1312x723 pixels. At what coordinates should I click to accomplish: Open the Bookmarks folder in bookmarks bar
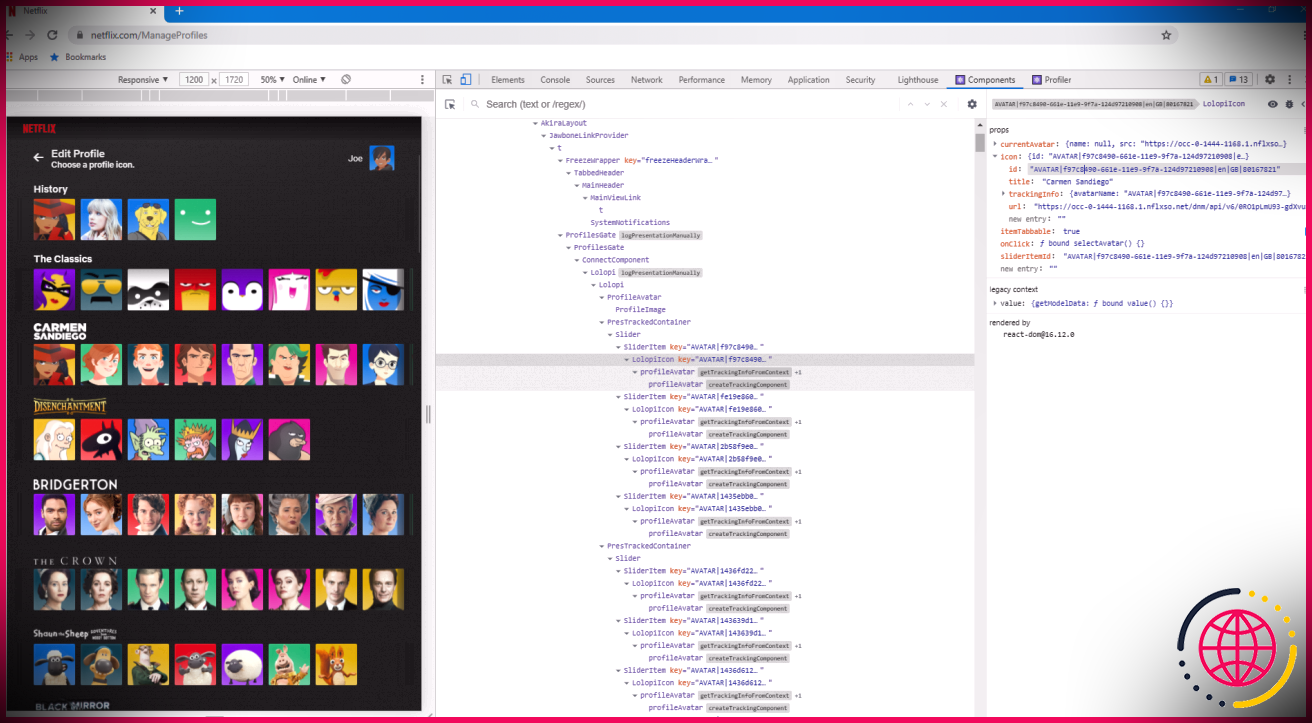pyautogui.click(x=78, y=57)
